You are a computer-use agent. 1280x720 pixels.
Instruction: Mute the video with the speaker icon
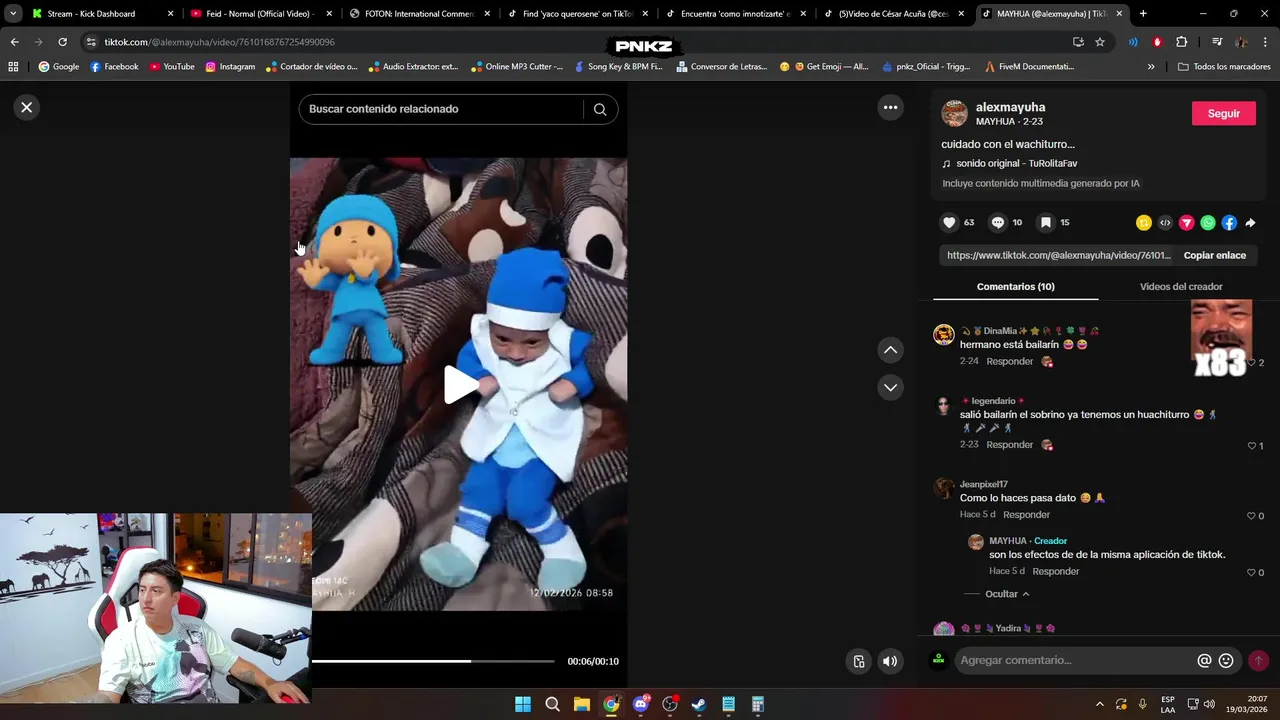tap(889, 661)
